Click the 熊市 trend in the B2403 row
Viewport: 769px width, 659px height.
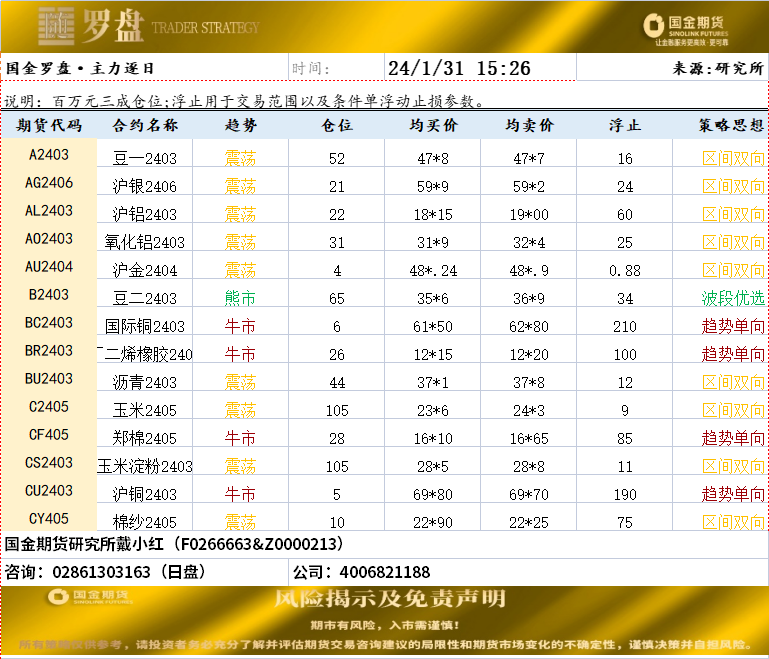click(x=240, y=298)
